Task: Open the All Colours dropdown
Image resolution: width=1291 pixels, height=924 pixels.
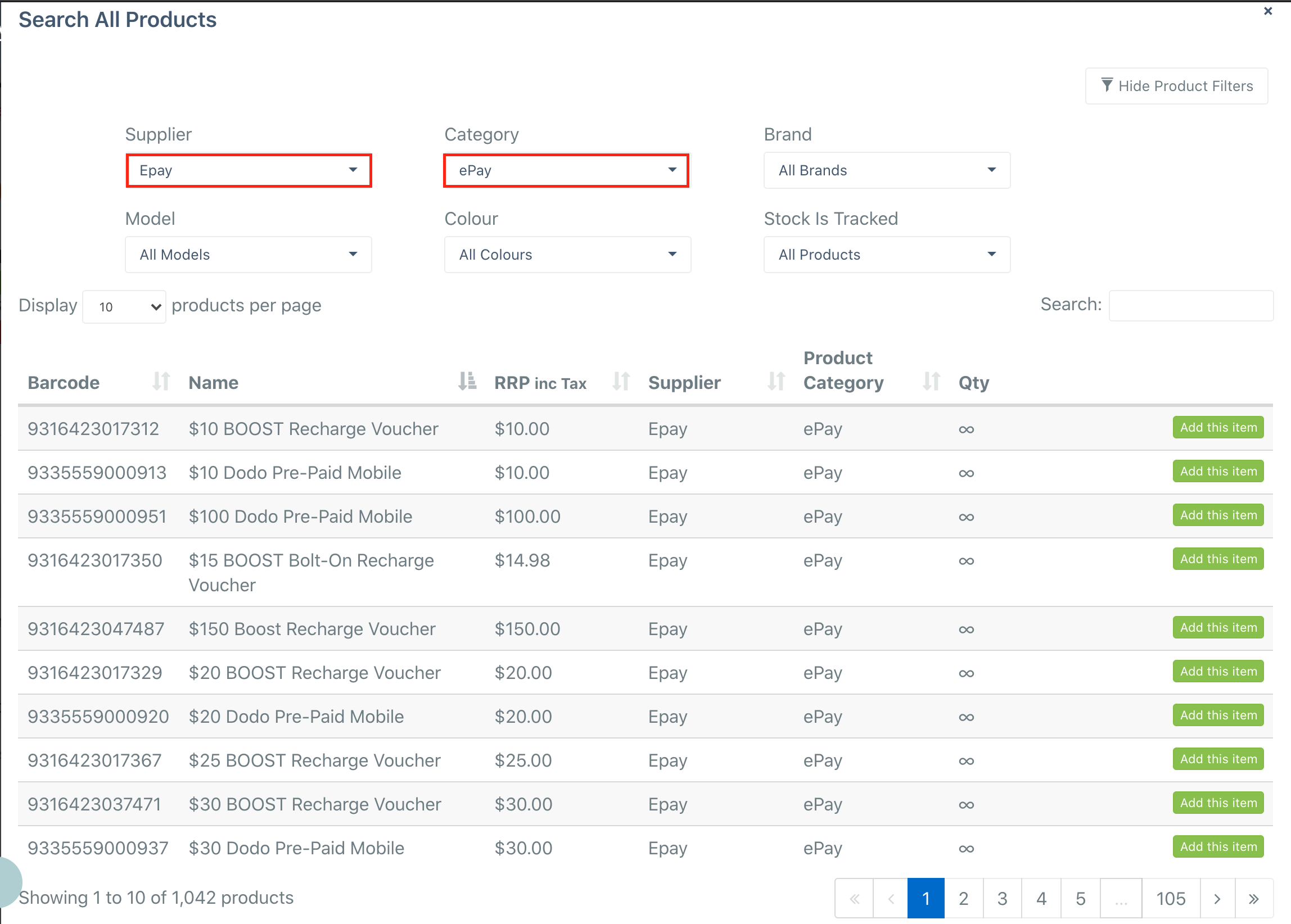Action: 567,255
